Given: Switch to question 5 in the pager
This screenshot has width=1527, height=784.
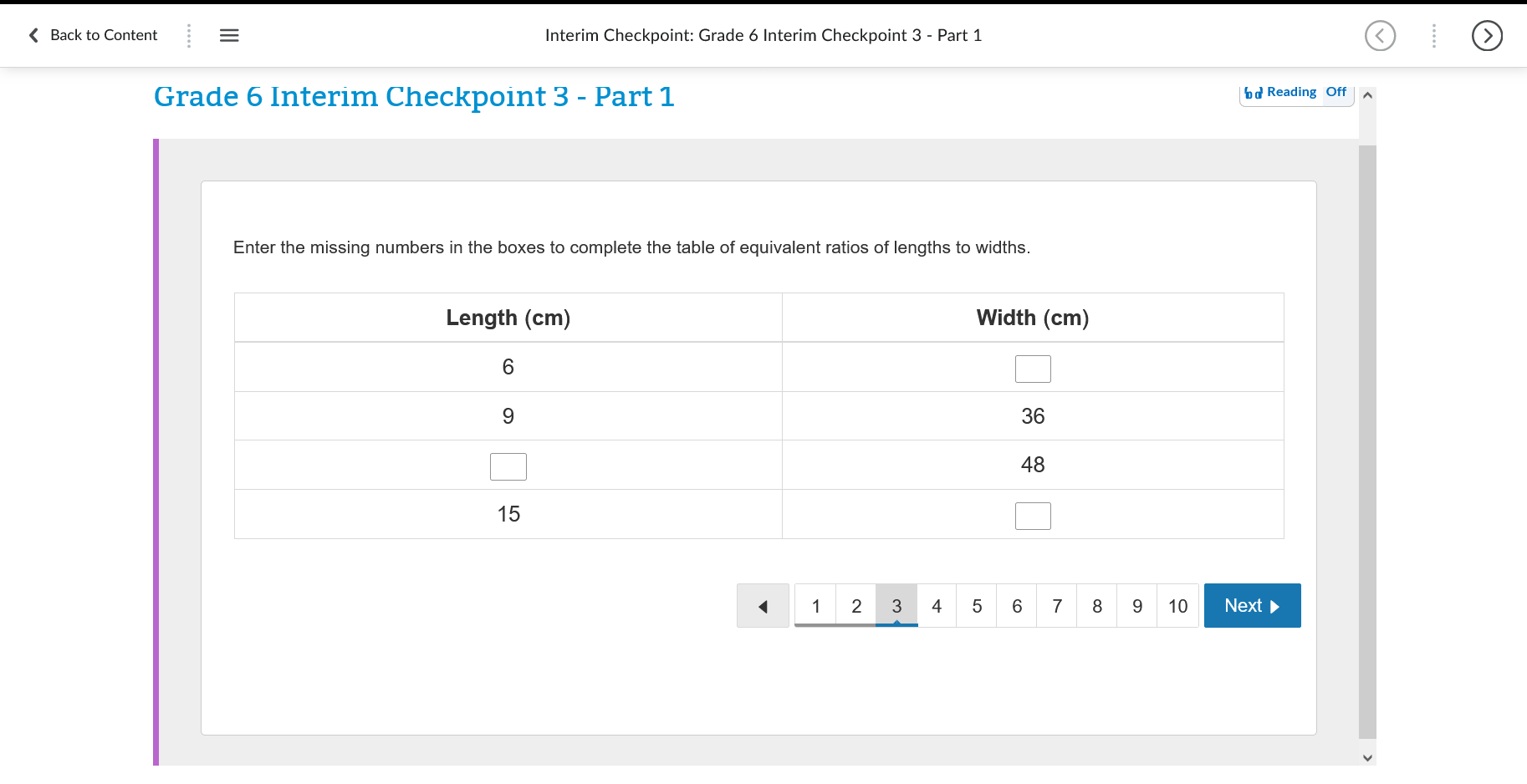Looking at the screenshot, I should [976, 605].
